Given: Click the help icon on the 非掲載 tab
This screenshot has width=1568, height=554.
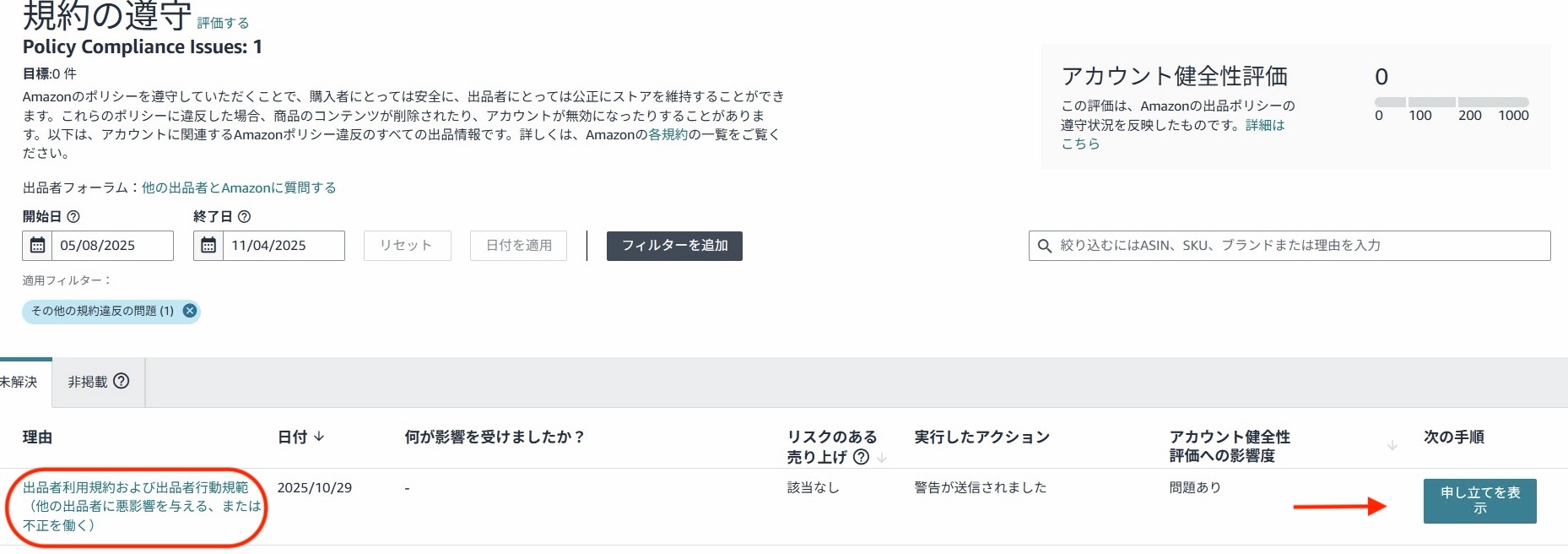Looking at the screenshot, I should (122, 382).
